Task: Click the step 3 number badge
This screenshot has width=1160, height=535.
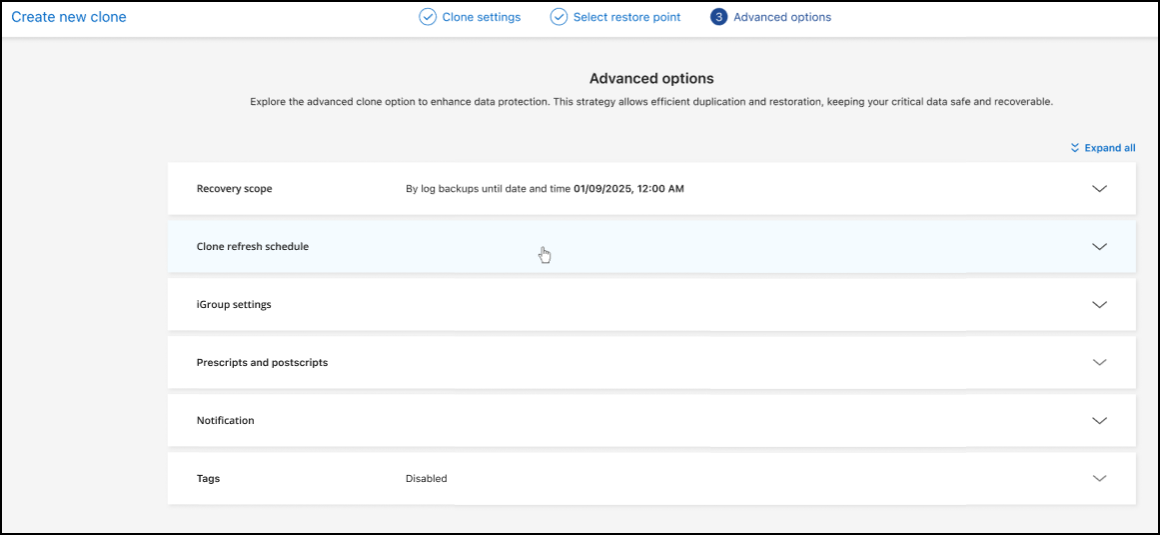Action: (719, 17)
